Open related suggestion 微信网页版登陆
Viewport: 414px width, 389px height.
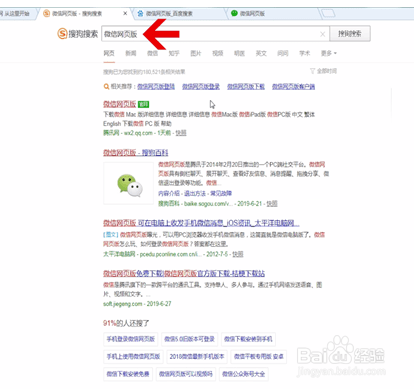156,87
